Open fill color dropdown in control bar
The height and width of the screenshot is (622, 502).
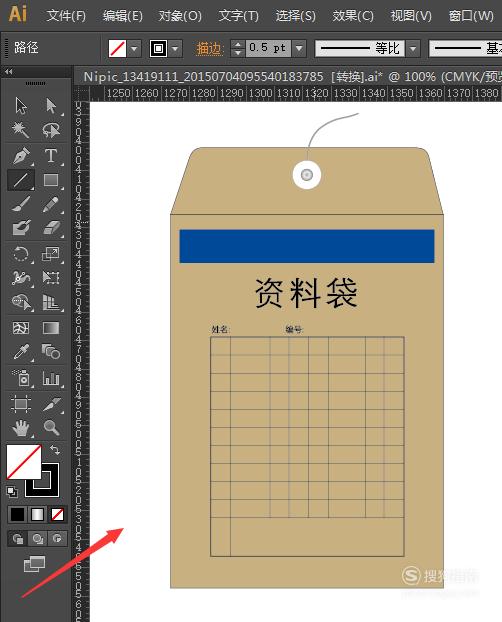[134, 49]
